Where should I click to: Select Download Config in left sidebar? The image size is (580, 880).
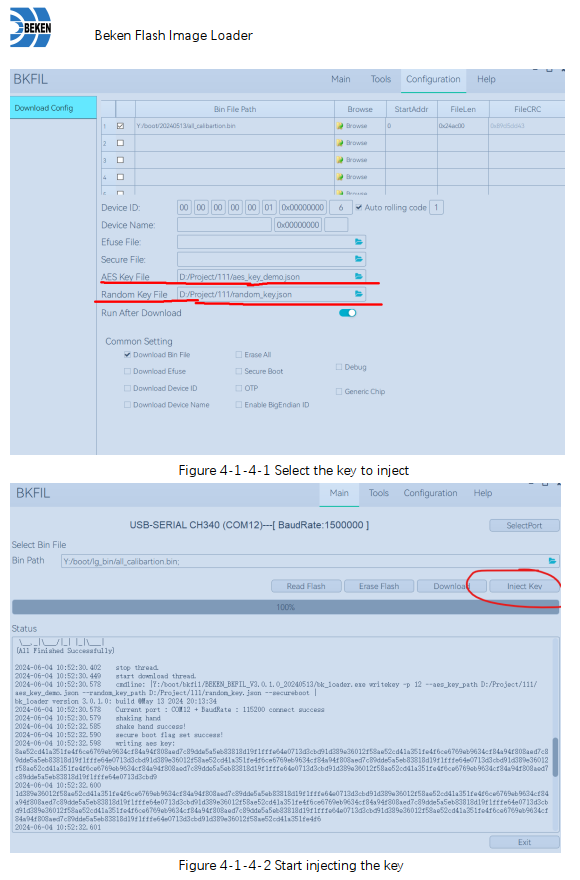pos(53,108)
